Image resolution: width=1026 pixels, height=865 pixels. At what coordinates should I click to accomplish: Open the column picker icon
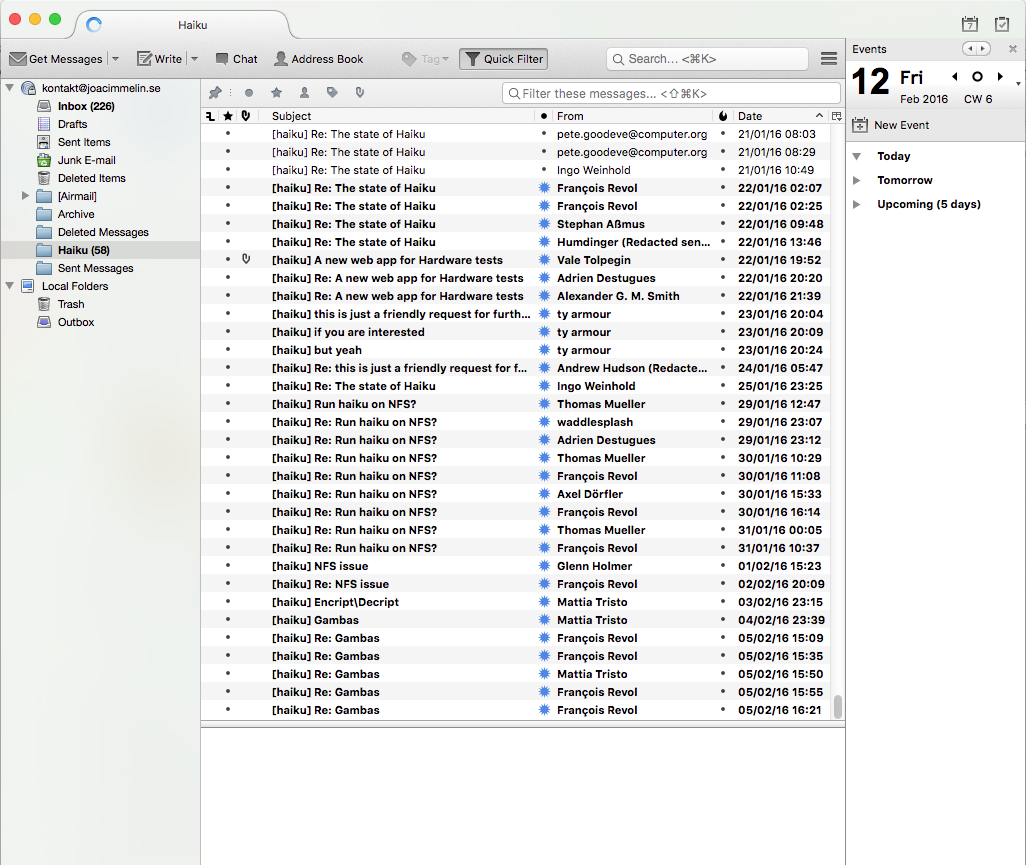click(837, 116)
